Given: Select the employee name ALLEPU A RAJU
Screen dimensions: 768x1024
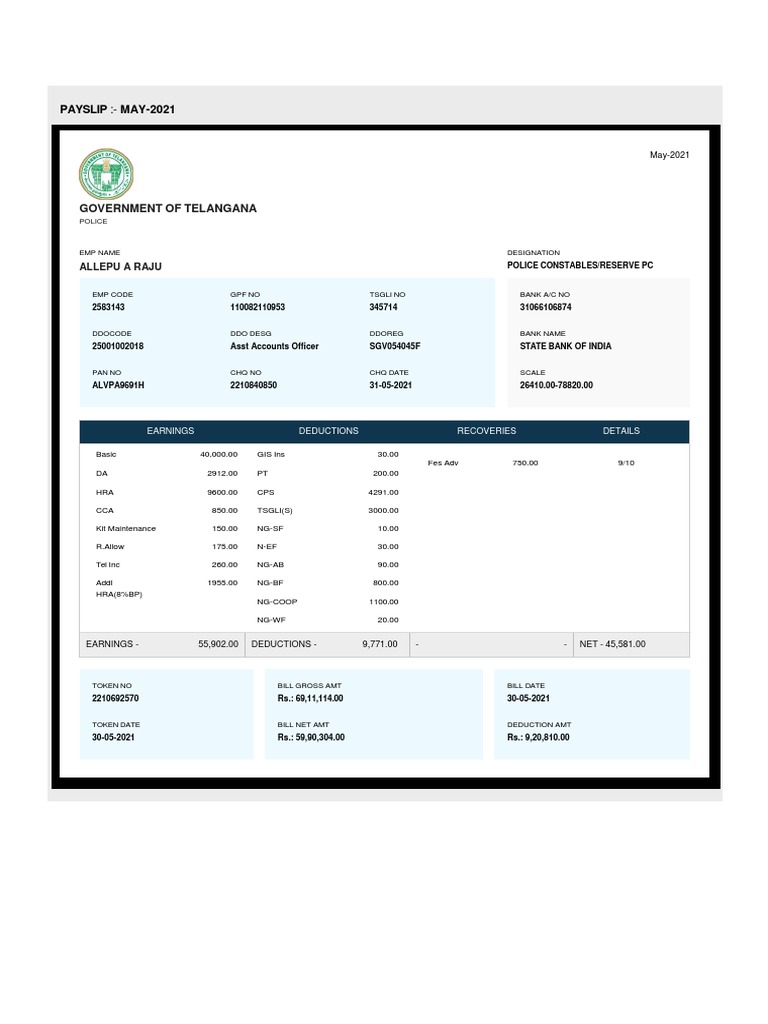Looking at the screenshot, I should pyautogui.click(x=120, y=266).
